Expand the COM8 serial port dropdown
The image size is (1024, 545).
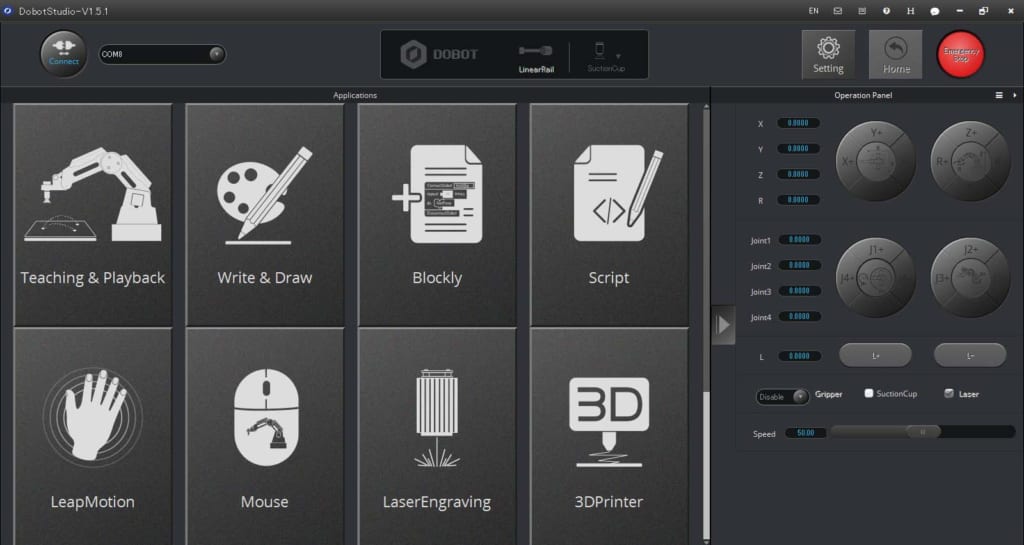pyautogui.click(x=216, y=54)
